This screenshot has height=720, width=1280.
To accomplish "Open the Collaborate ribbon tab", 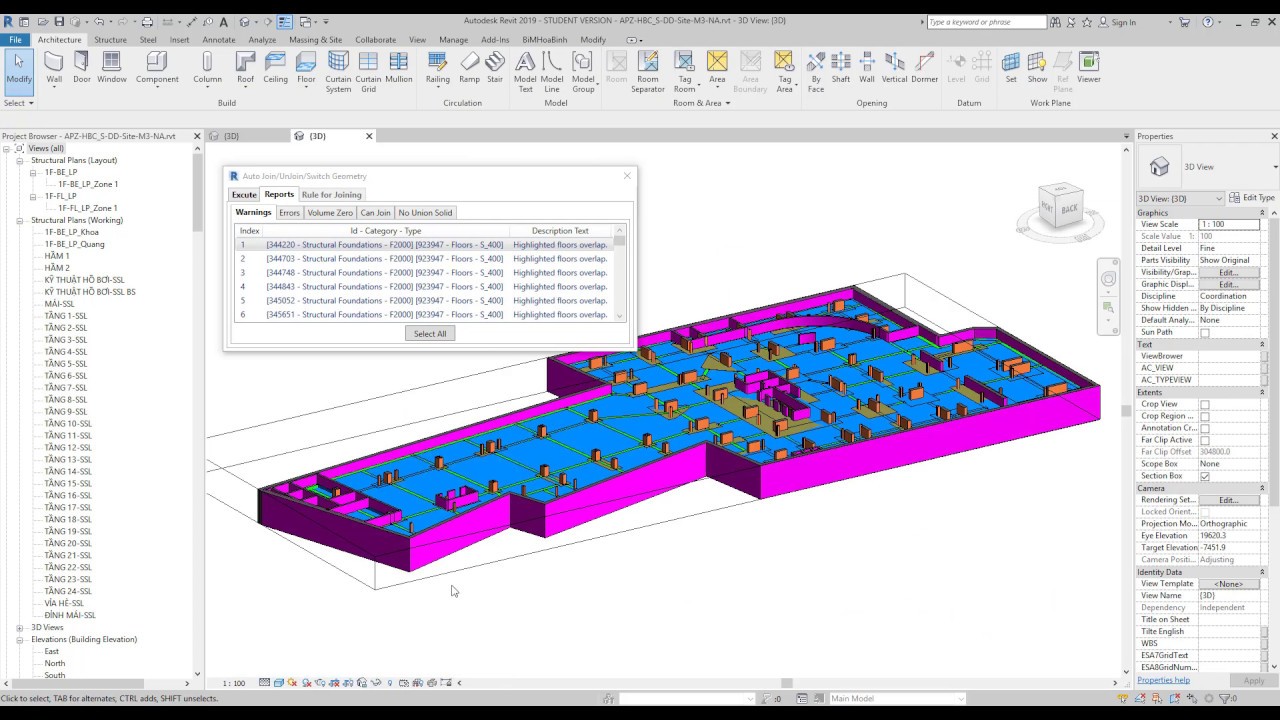I will (x=375, y=40).
